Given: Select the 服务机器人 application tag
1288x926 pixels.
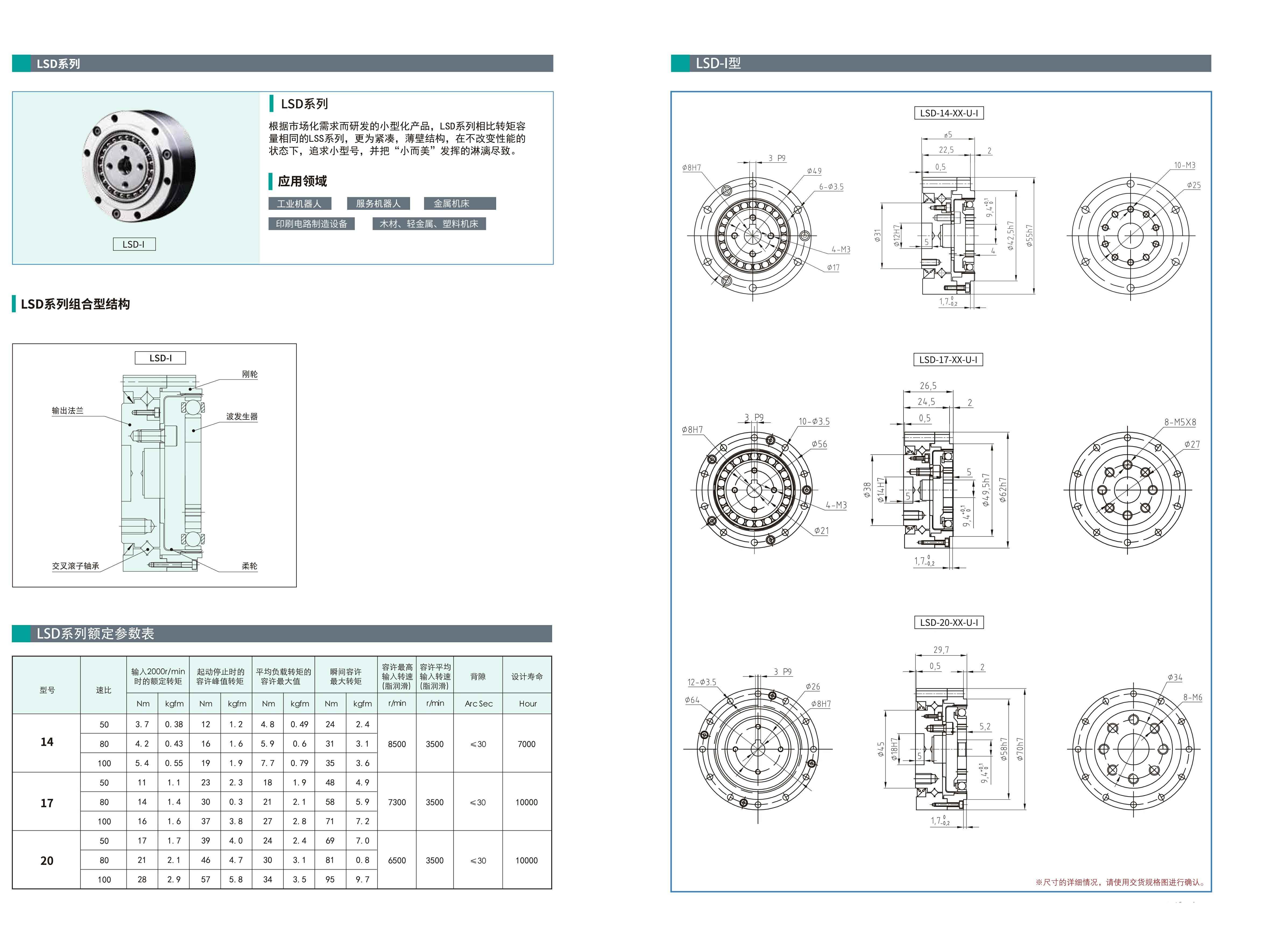Looking at the screenshot, I should [378, 204].
